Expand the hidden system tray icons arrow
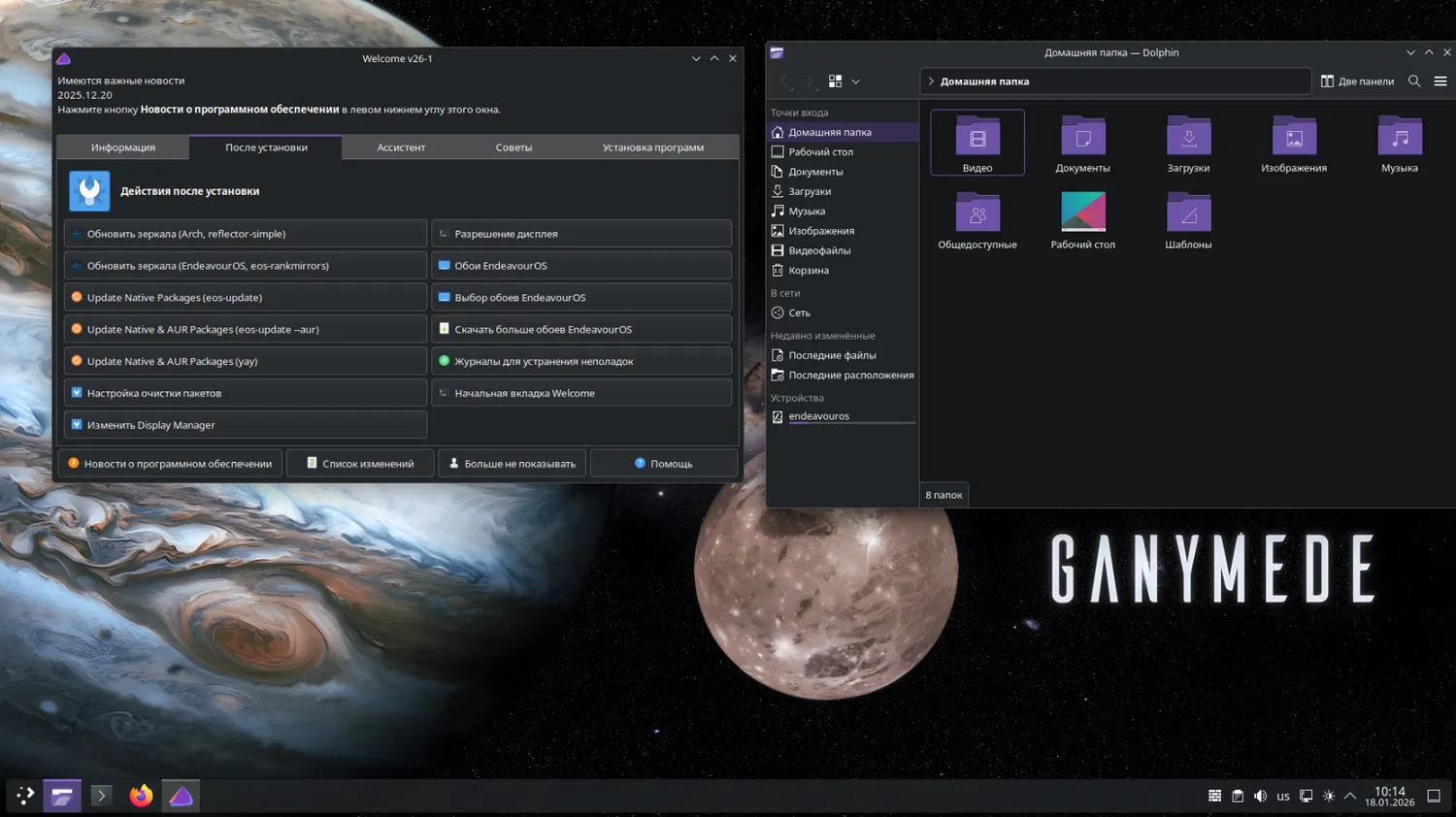Screen dimensions: 1456x817 tap(1350, 796)
